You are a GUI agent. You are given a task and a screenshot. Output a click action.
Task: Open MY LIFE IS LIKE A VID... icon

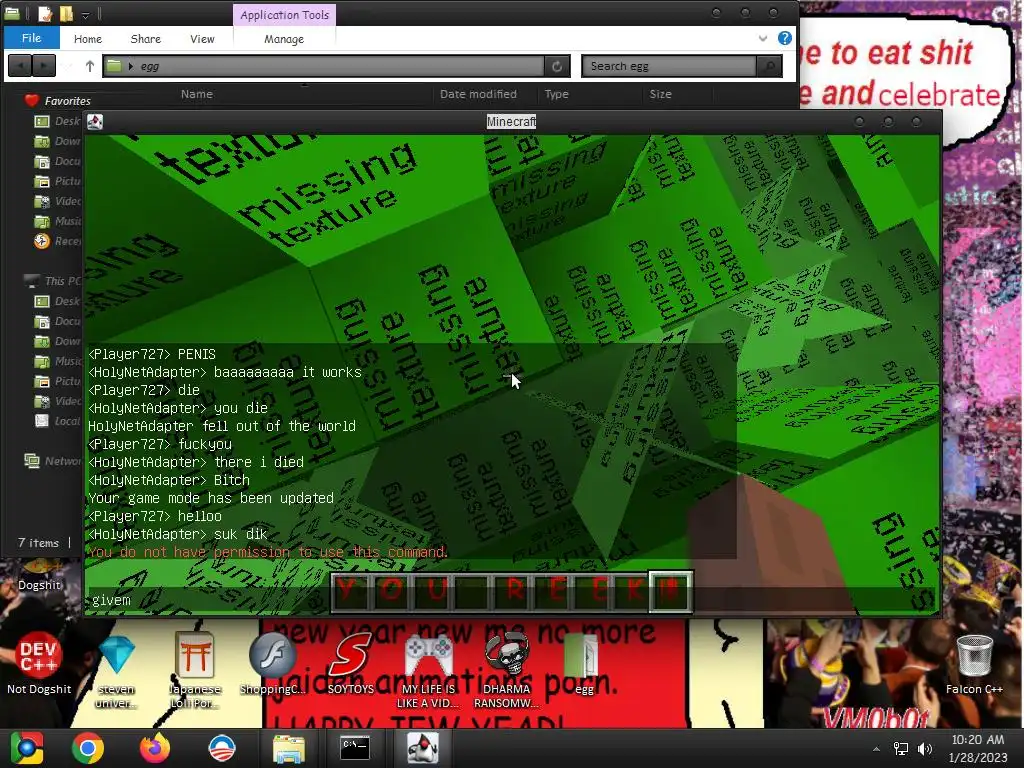(x=428, y=671)
